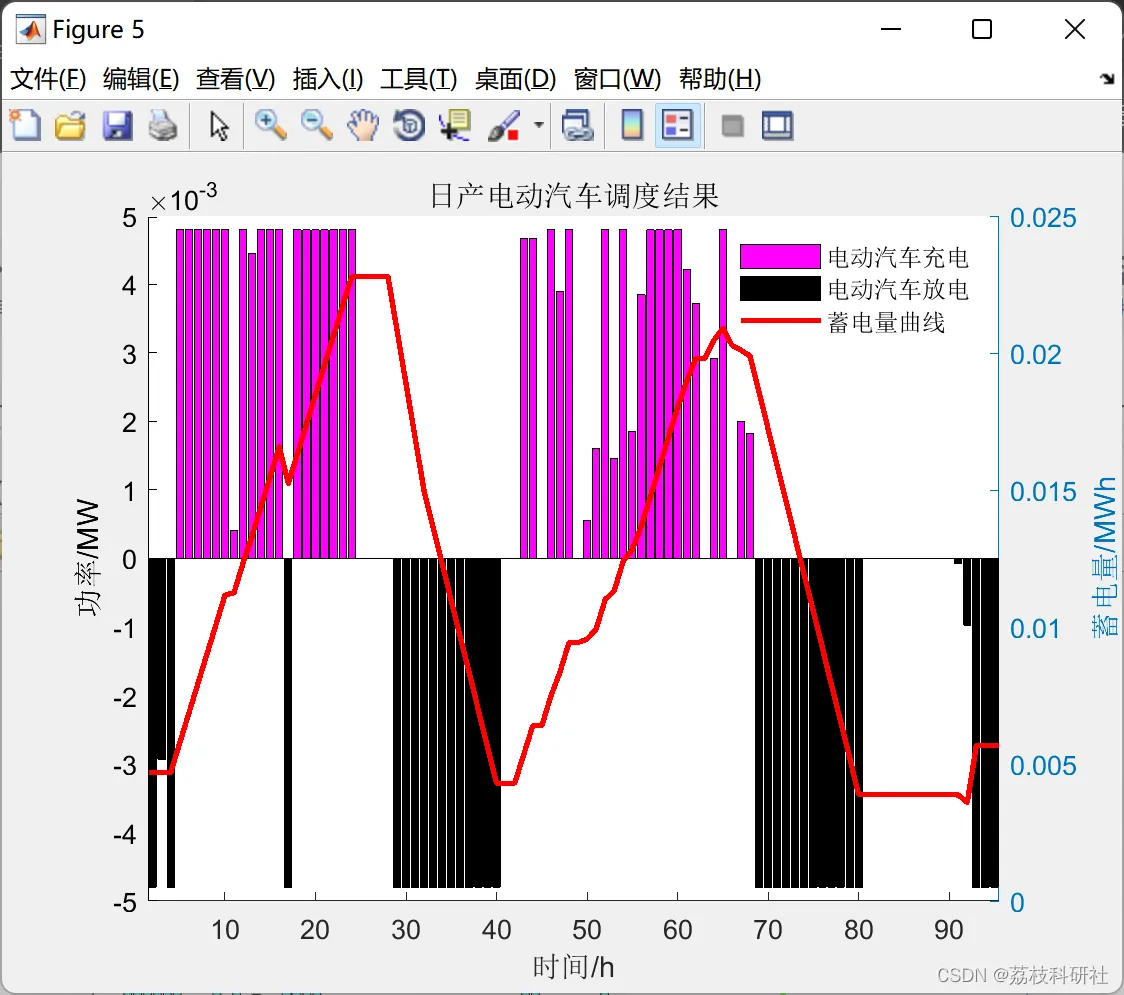The height and width of the screenshot is (995, 1124).
Task: Click the New Figure icon
Action: (x=25, y=125)
